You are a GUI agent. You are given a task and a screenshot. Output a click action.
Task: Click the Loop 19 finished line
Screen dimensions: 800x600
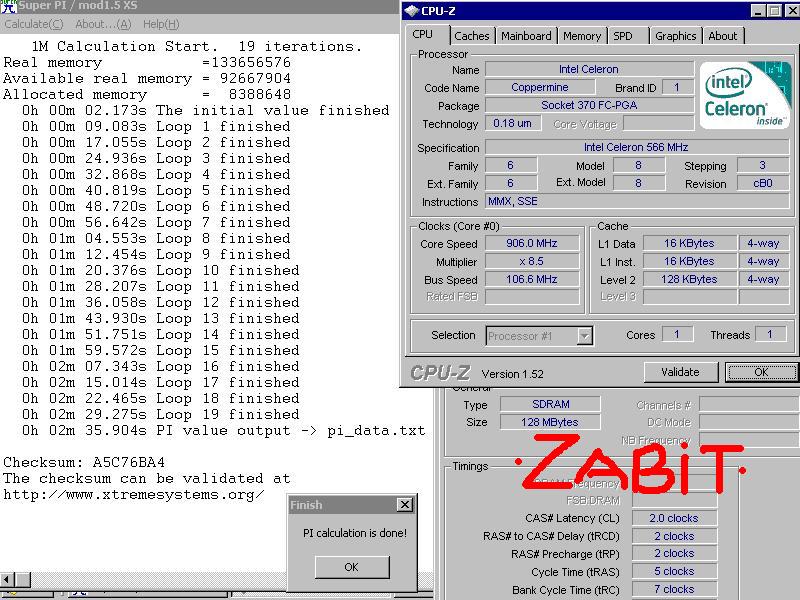coord(161,414)
